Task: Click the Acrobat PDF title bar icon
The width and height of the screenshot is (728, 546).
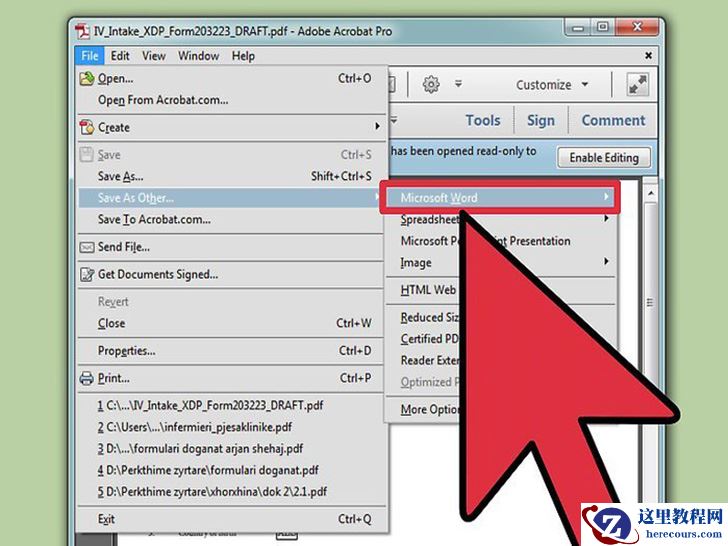Action: (83, 31)
